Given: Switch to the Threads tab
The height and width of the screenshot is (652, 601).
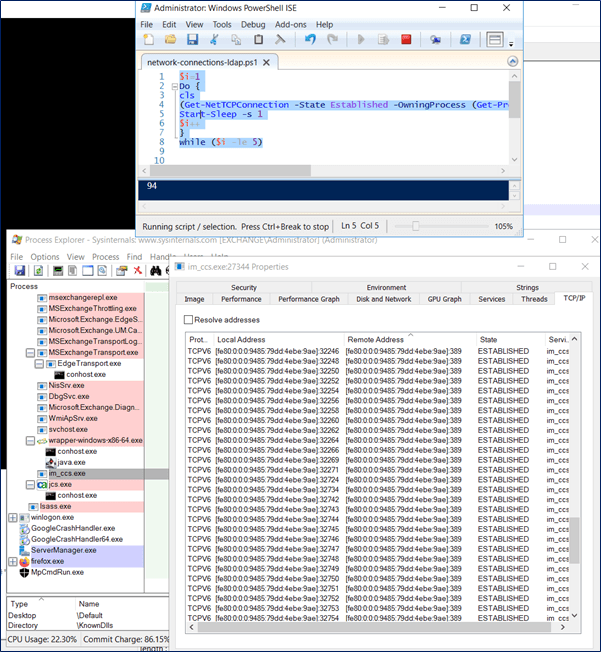Looking at the screenshot, I should [x=534, y=299].
